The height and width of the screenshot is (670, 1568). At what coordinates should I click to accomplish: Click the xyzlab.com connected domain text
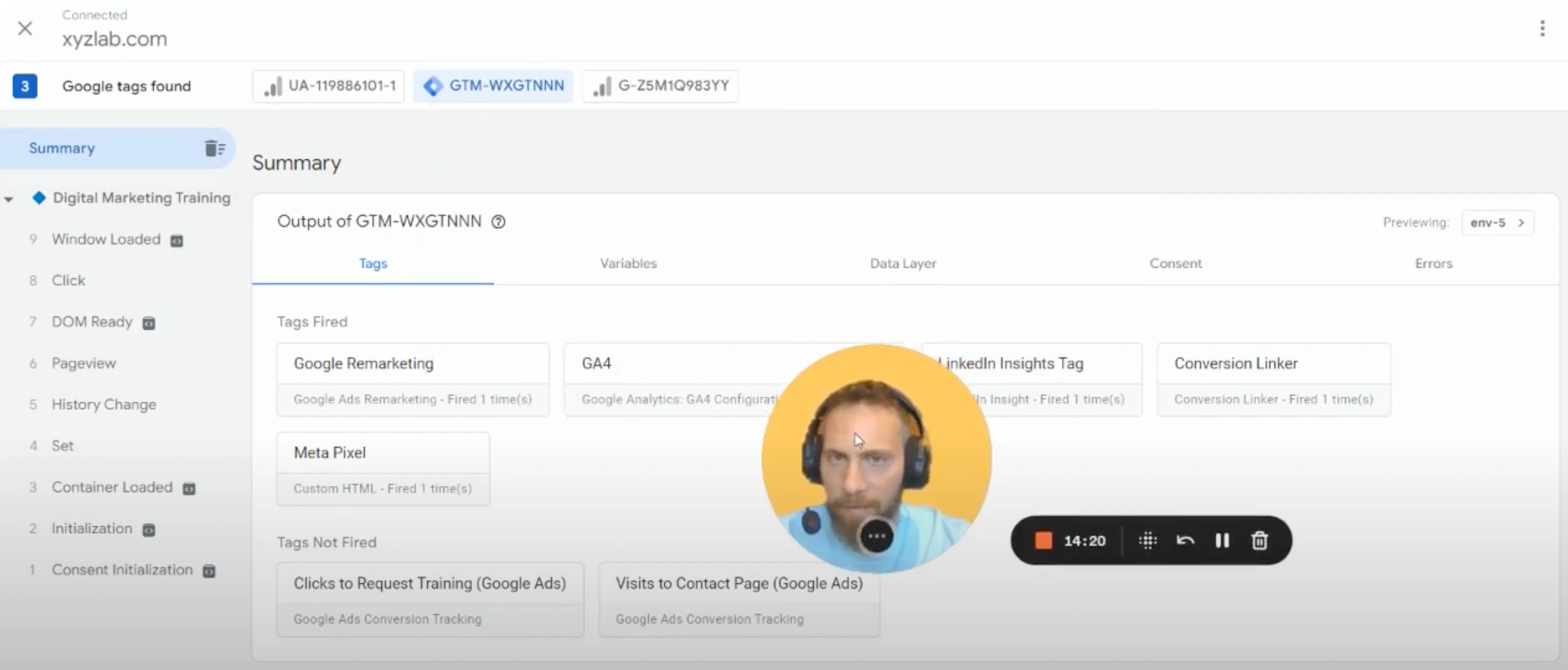[x=115, y=39]
